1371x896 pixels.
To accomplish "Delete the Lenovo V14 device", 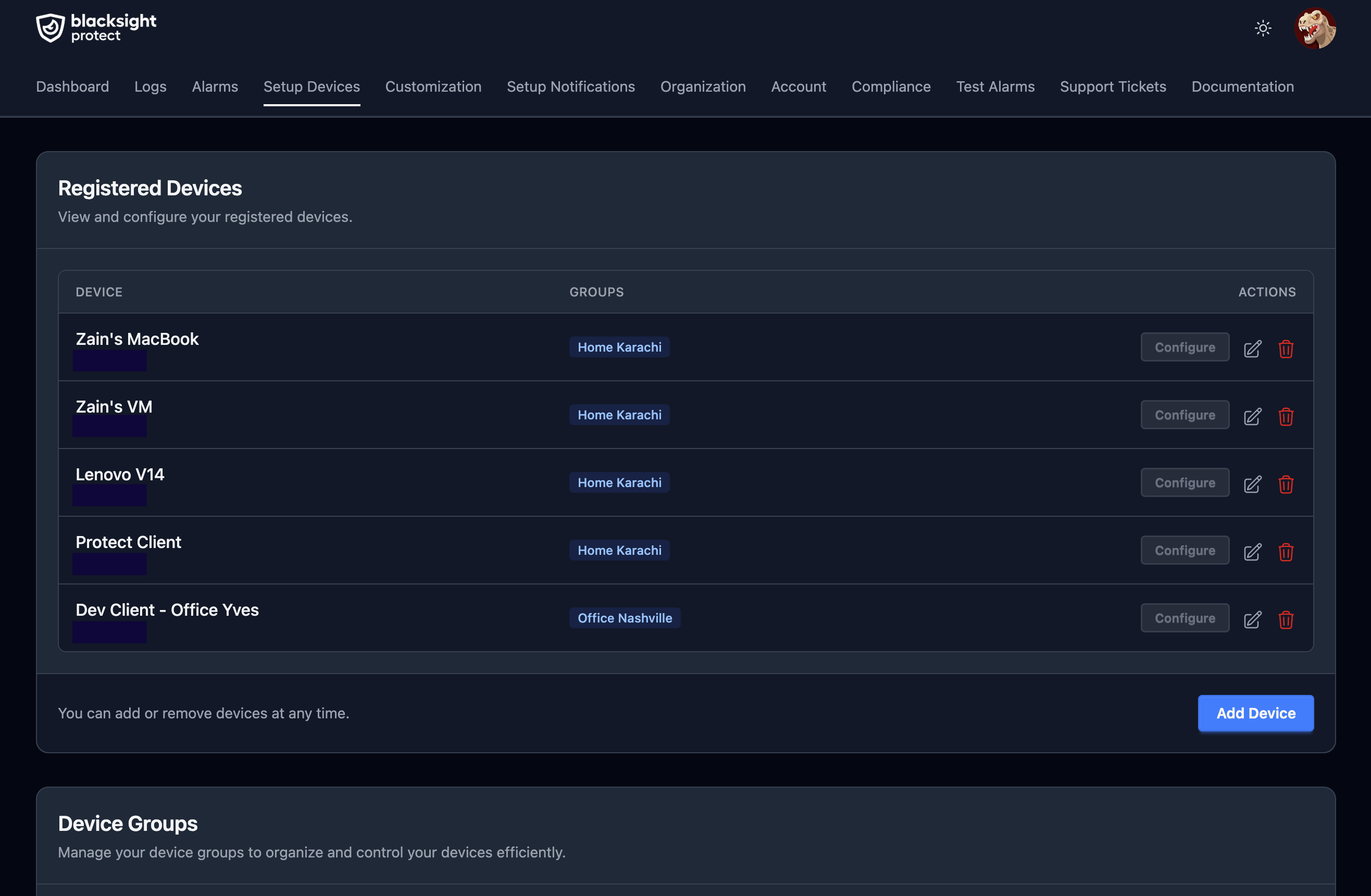I will pos(1286,484).
